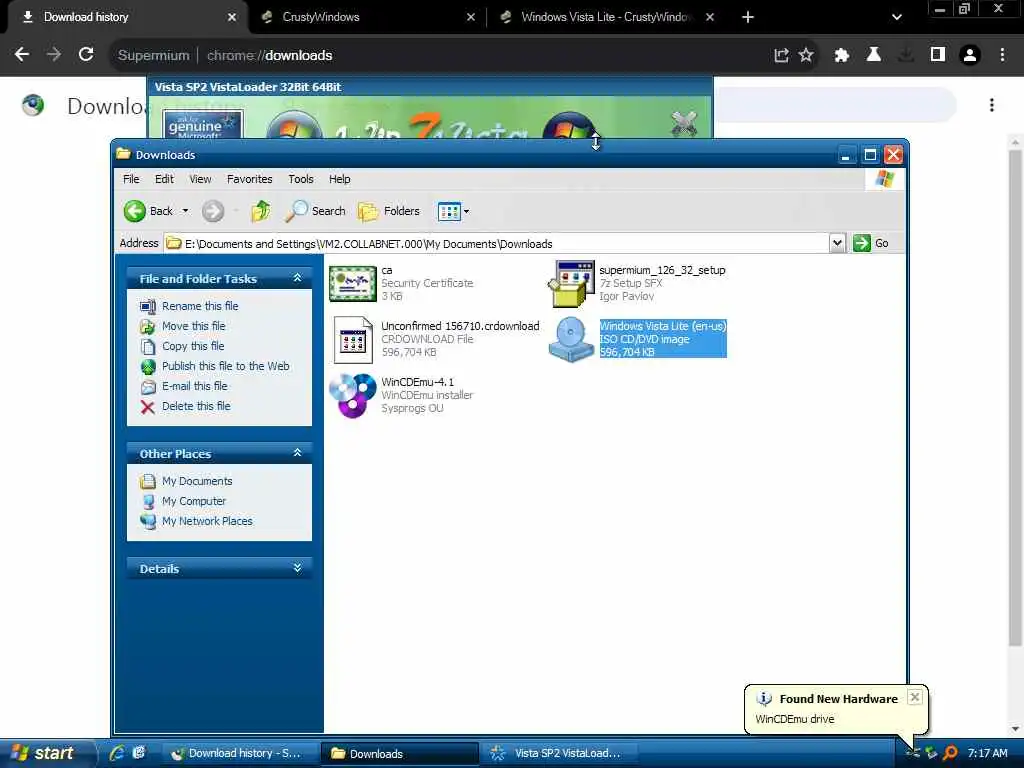
Task: Click the Downloads taskbar button
Action: tap(399, 754)
